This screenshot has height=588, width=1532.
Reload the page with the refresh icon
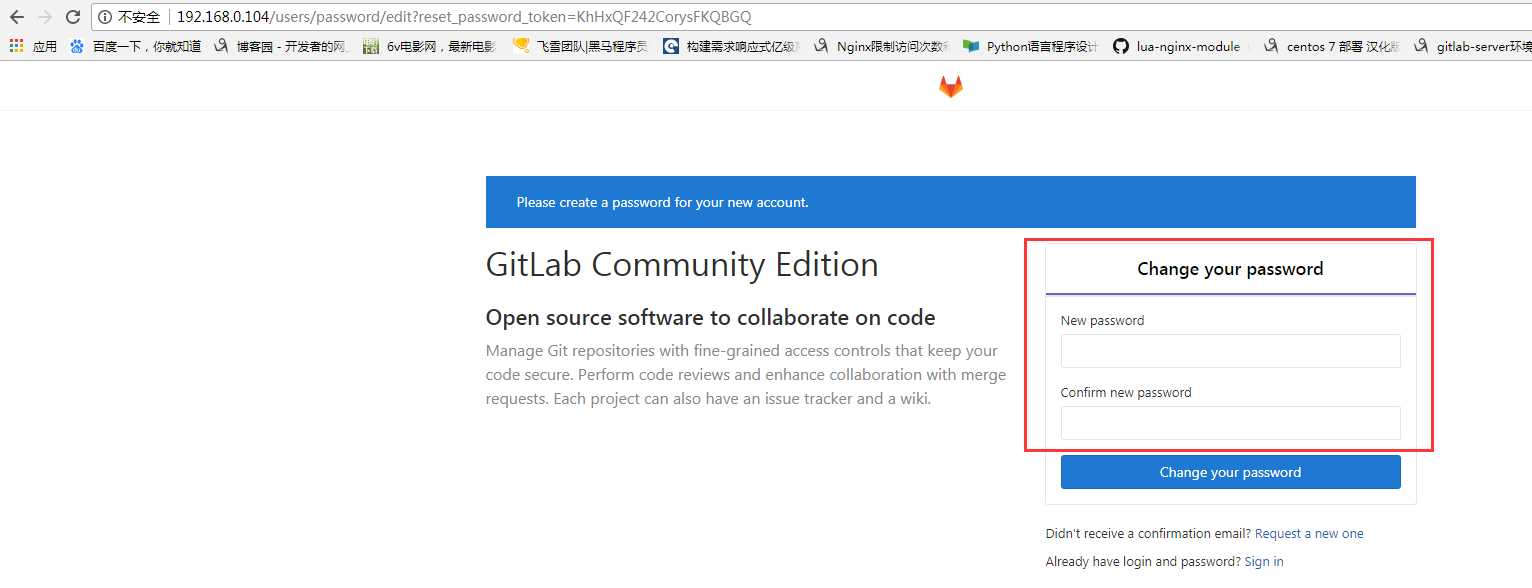73,17
